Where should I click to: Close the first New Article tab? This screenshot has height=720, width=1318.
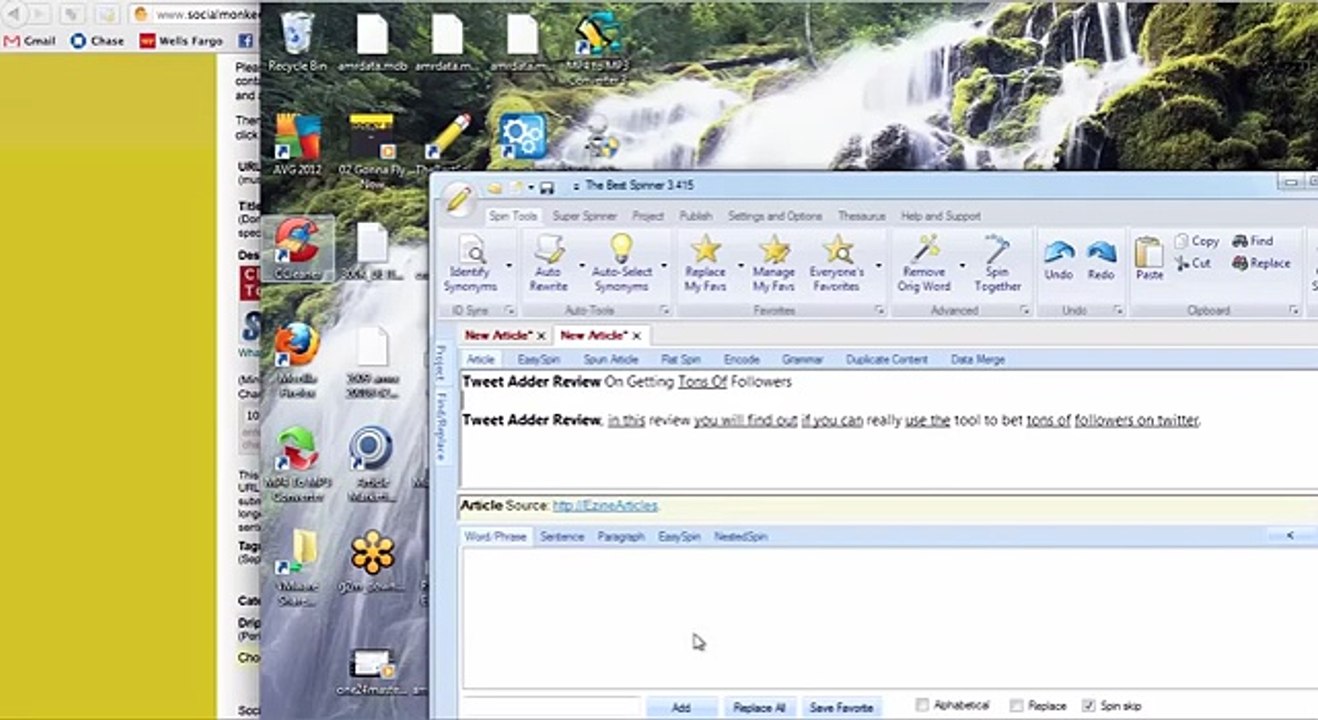(541, 336)
